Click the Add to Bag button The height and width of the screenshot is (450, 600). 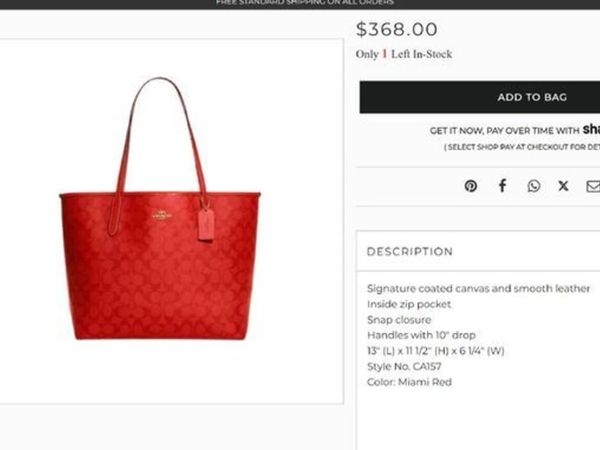[x=480, y=97]
